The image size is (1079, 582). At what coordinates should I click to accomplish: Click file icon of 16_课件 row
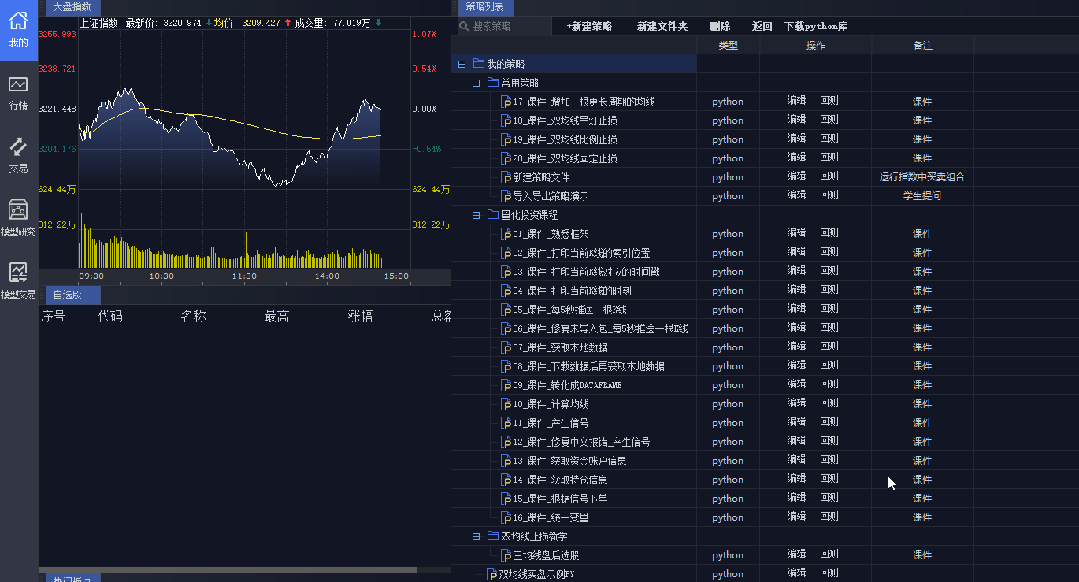click(x=506, y=517)
